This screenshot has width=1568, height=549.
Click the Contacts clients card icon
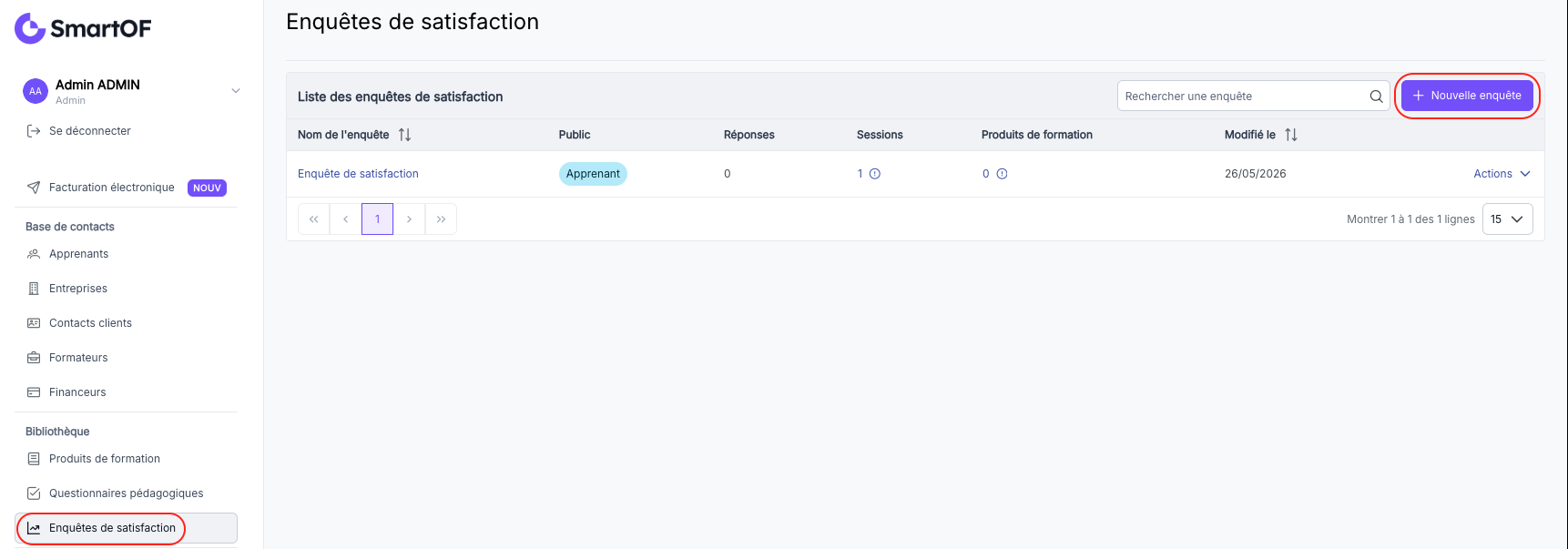coord(34,323)
